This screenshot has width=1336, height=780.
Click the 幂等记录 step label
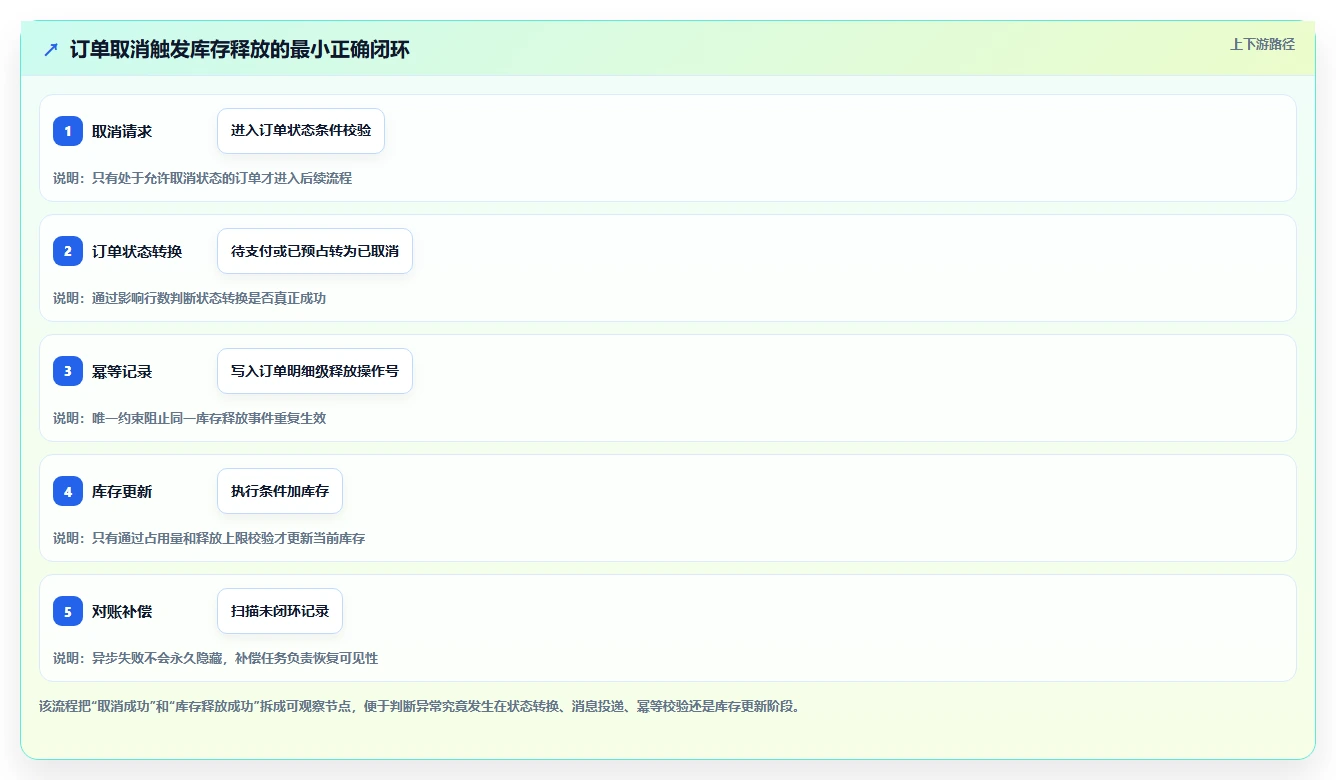[x=122, y=371]
